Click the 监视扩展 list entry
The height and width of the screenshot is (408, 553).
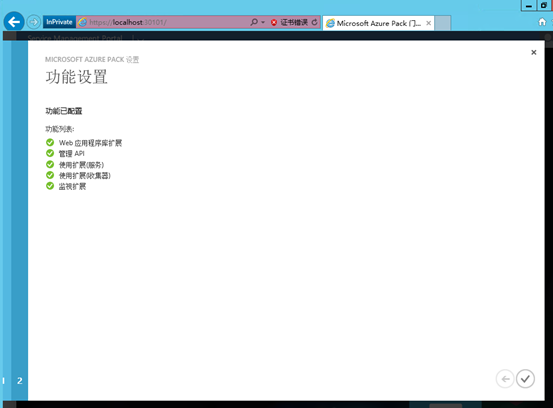[x=72, y=186]
